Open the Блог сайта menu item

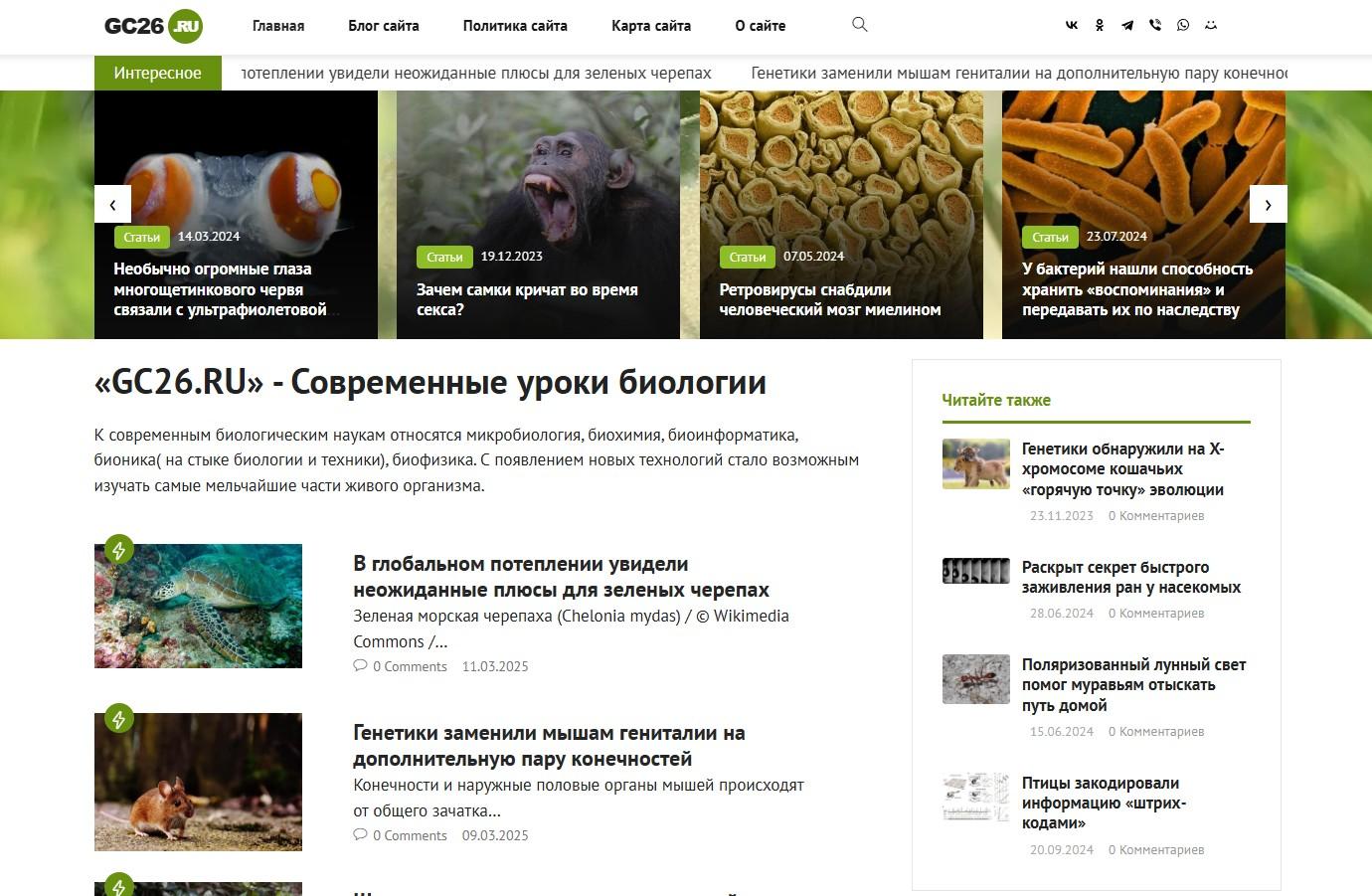pyautogui.click(x=384, y=26)
